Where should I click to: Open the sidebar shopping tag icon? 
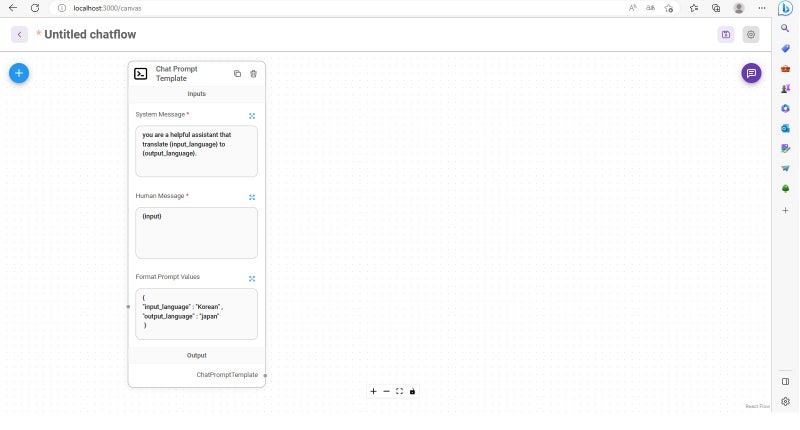[x=785, y=48]
